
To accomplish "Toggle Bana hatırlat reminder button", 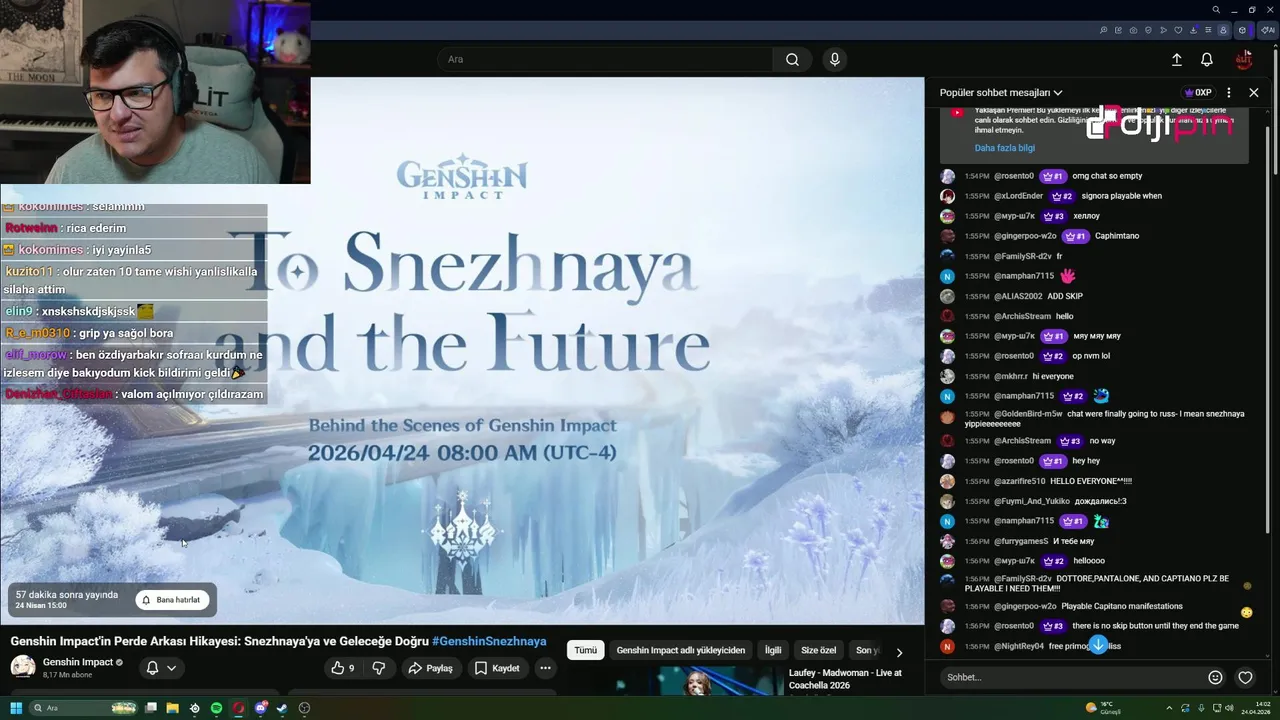I will 171,600.
